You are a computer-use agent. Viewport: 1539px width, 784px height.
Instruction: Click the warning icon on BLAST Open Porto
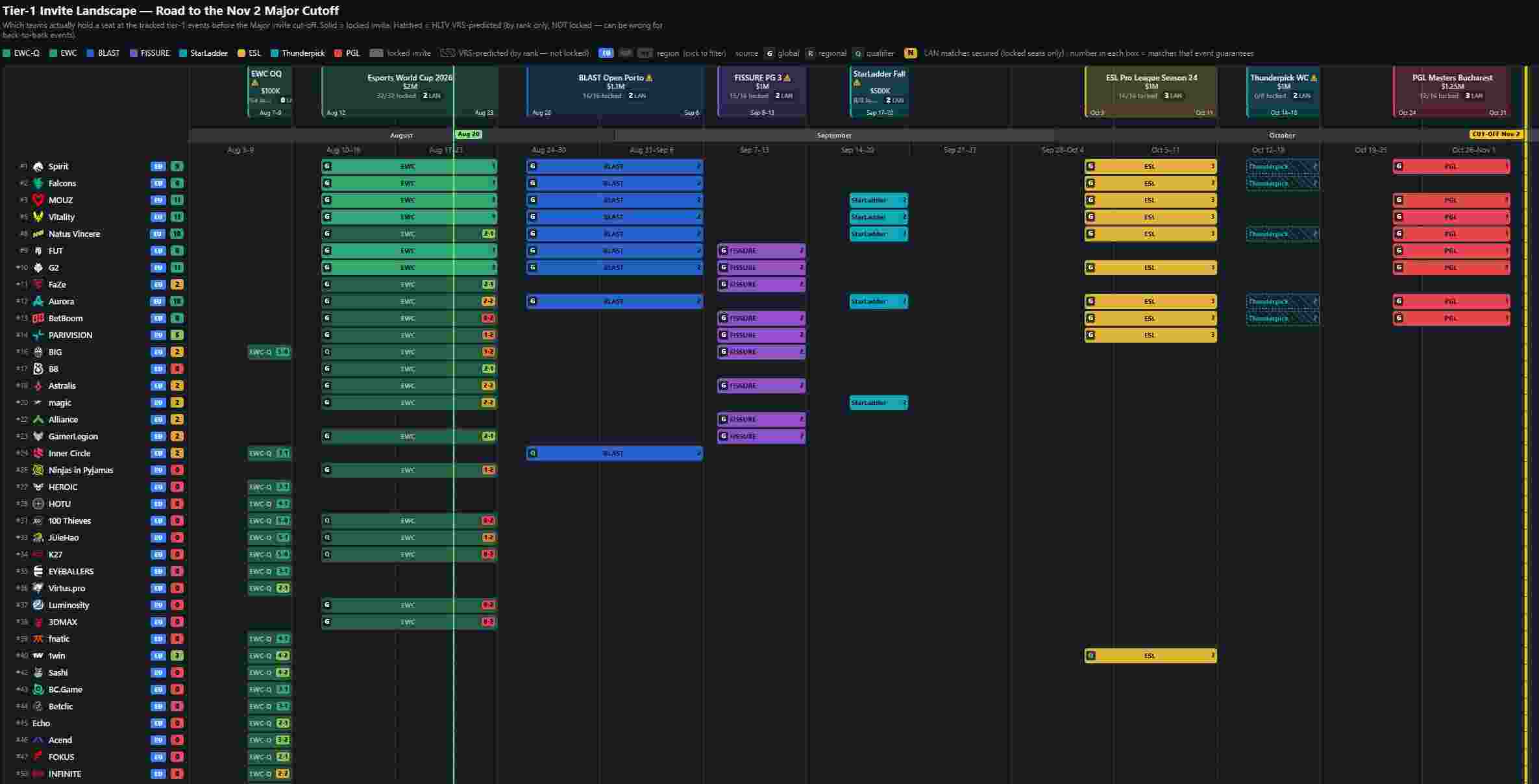coord(649,78)
